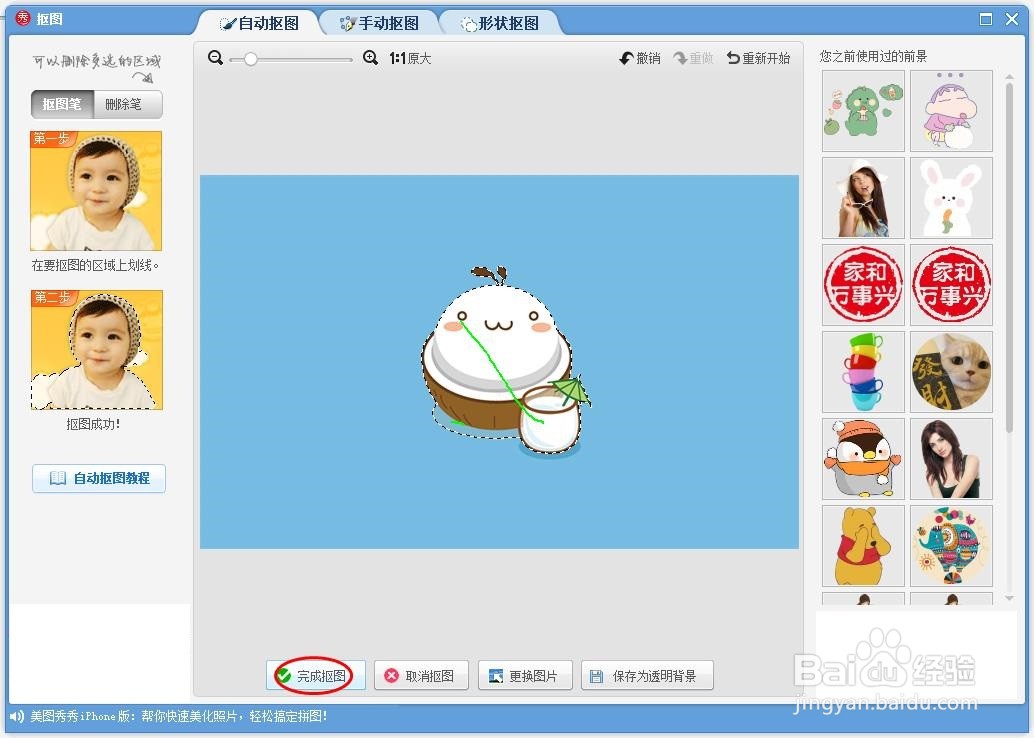This screenshot has width=1034, height=738.
Task: Select the Winnie the Pooh thumbnail
Action: coord(863,546)
